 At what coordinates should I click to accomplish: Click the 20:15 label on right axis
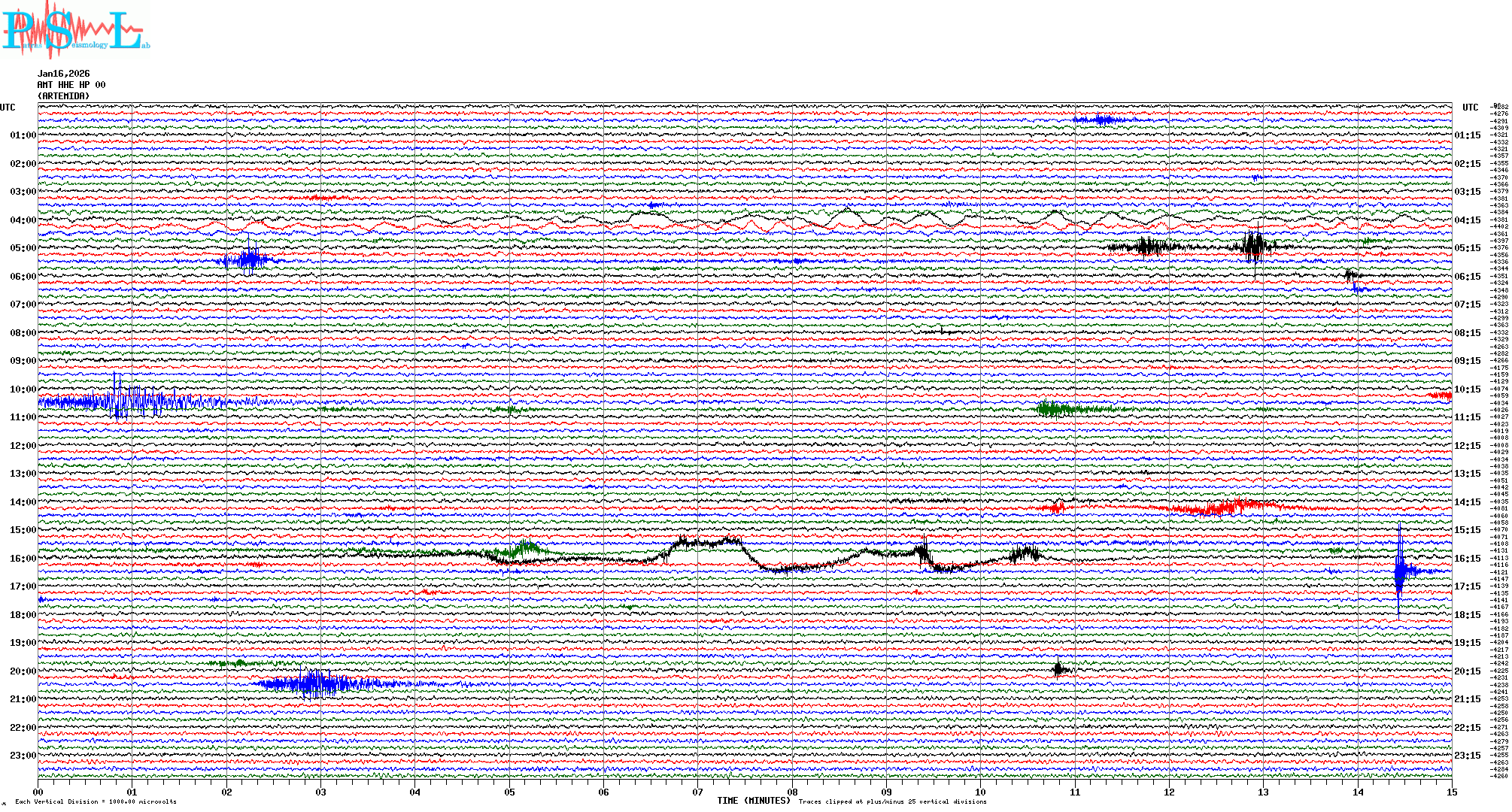pos(1467,671)
